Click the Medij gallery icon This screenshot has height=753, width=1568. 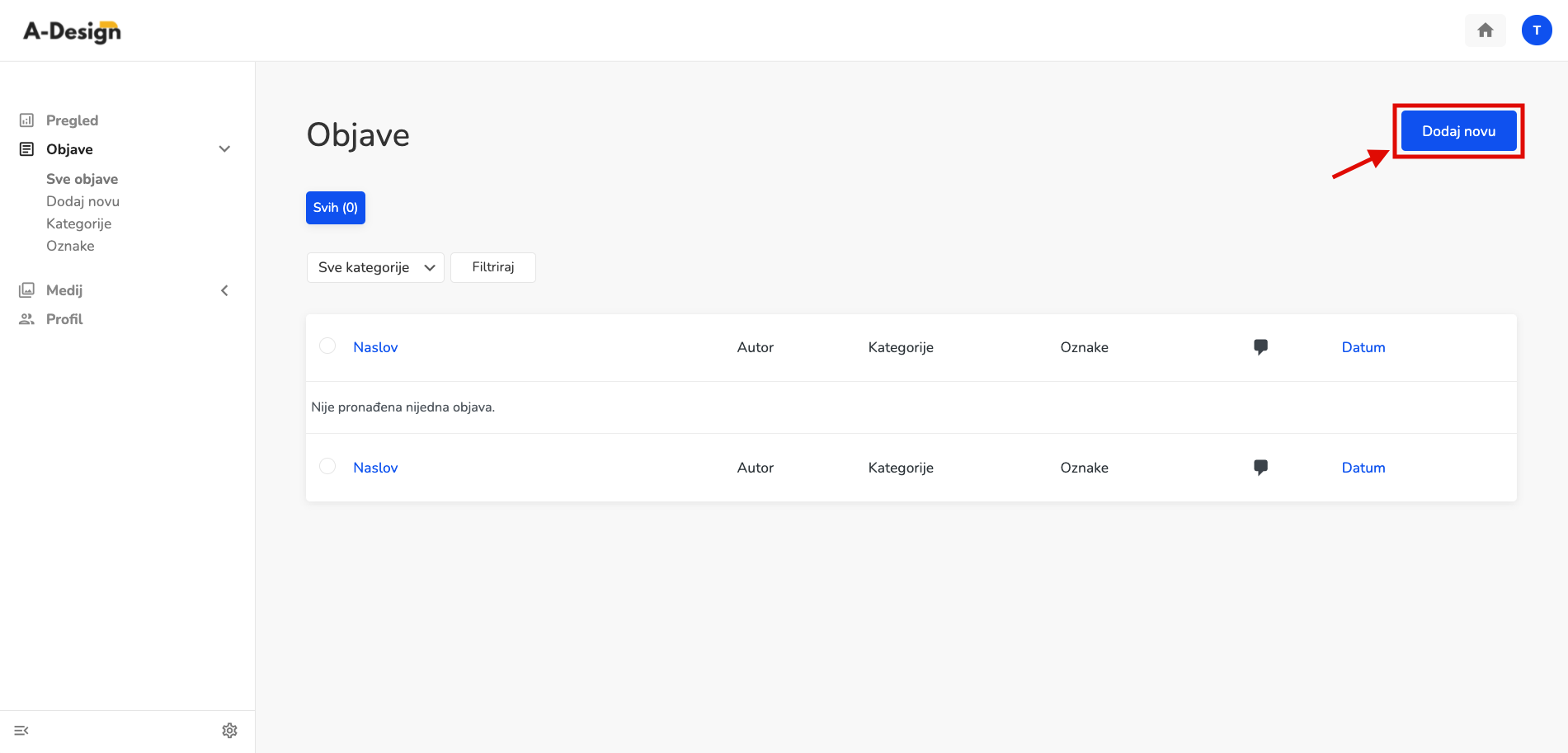(27, 290)
